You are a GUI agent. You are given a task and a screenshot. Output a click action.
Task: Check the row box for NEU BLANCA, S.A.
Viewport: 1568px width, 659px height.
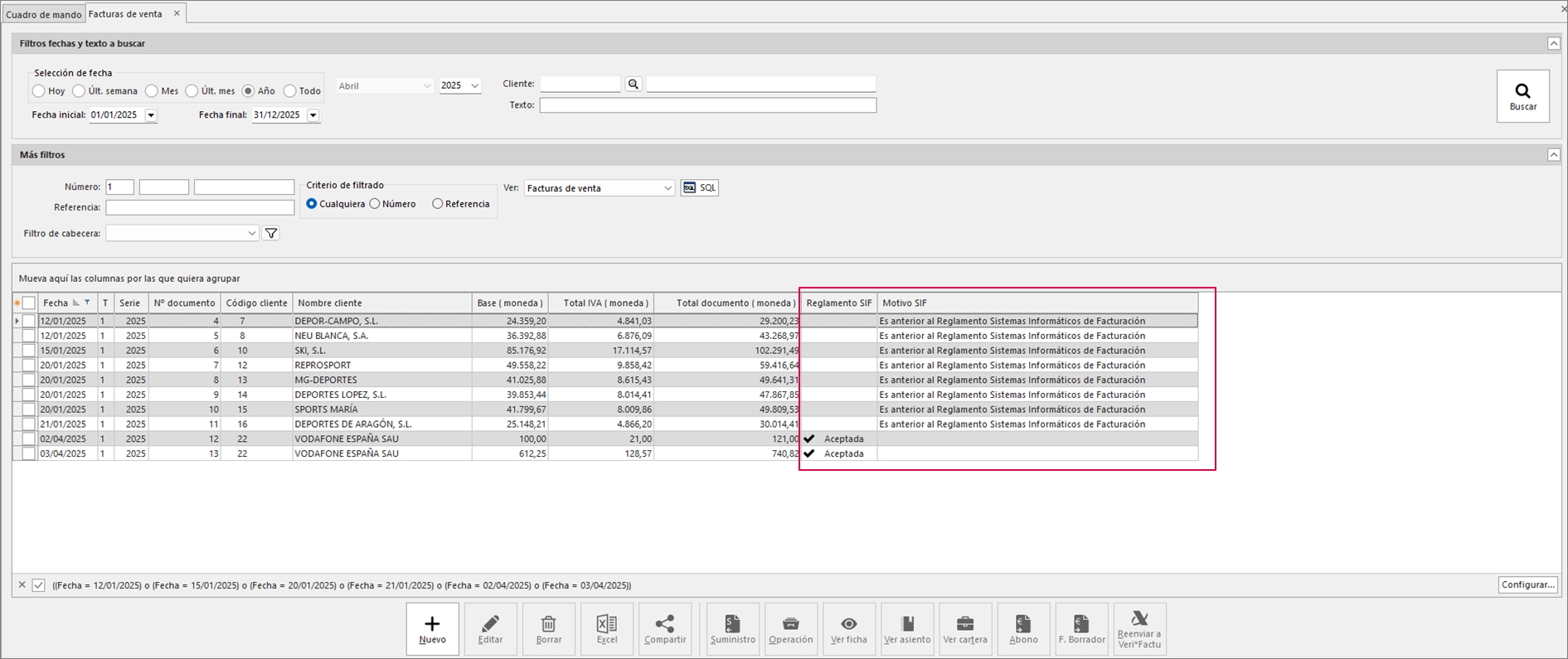(29, 336)
